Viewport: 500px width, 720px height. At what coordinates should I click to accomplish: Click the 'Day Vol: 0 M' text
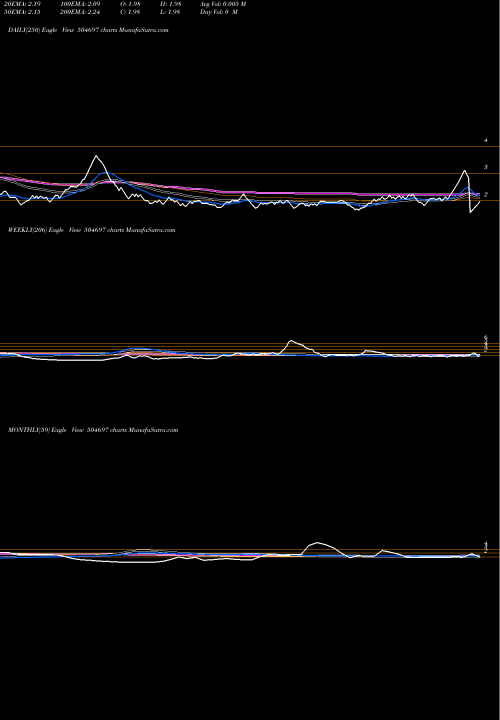tap(219, 12)
